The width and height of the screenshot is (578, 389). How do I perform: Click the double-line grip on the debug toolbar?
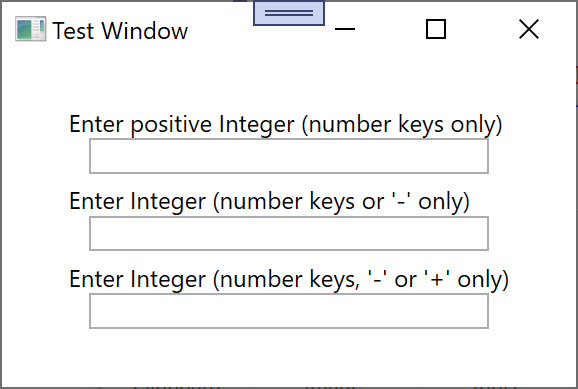tap(289, 13)
